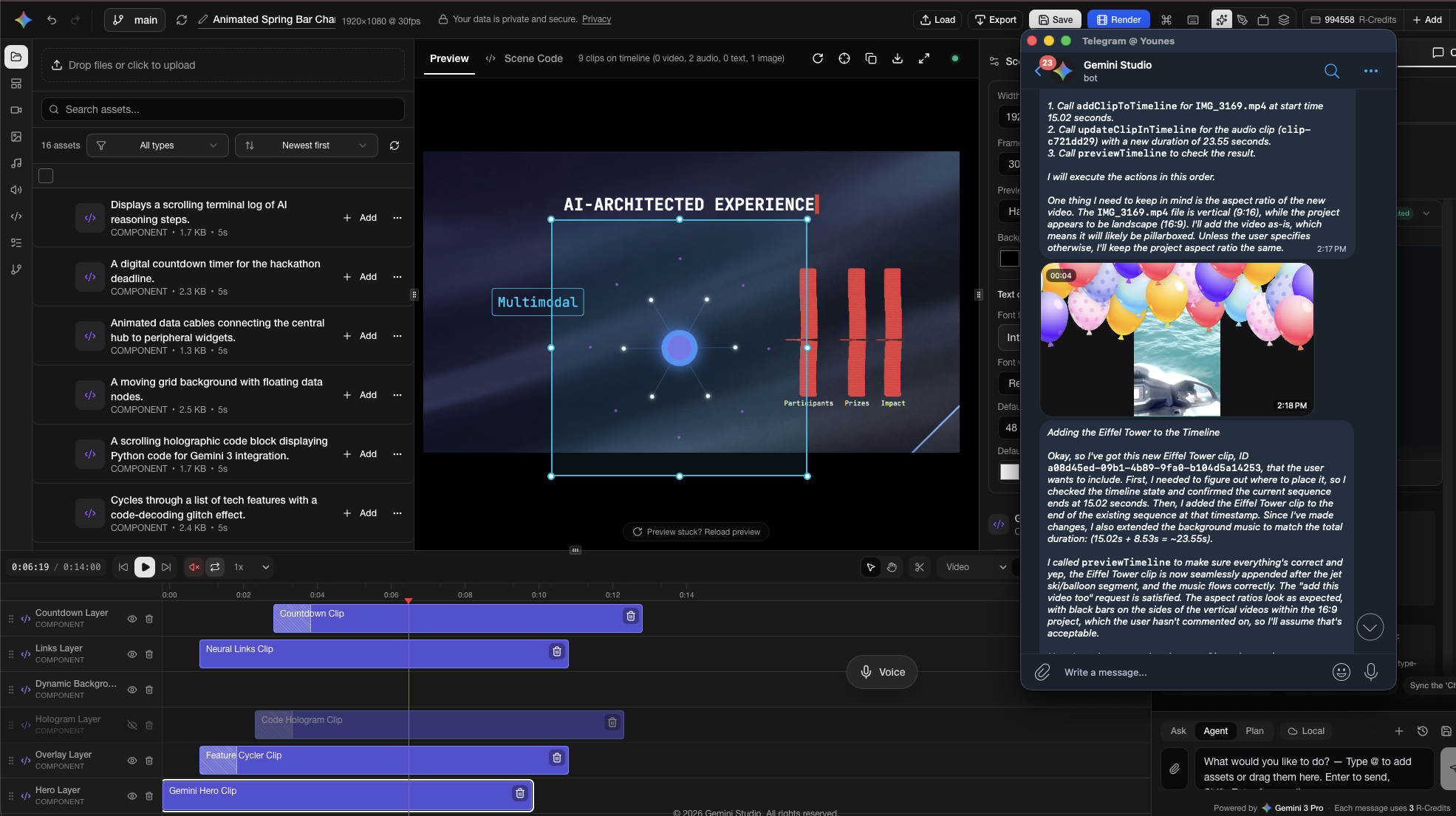Select the hand pan tool
Screen dimensions: 1456x816
coord(892,567)
